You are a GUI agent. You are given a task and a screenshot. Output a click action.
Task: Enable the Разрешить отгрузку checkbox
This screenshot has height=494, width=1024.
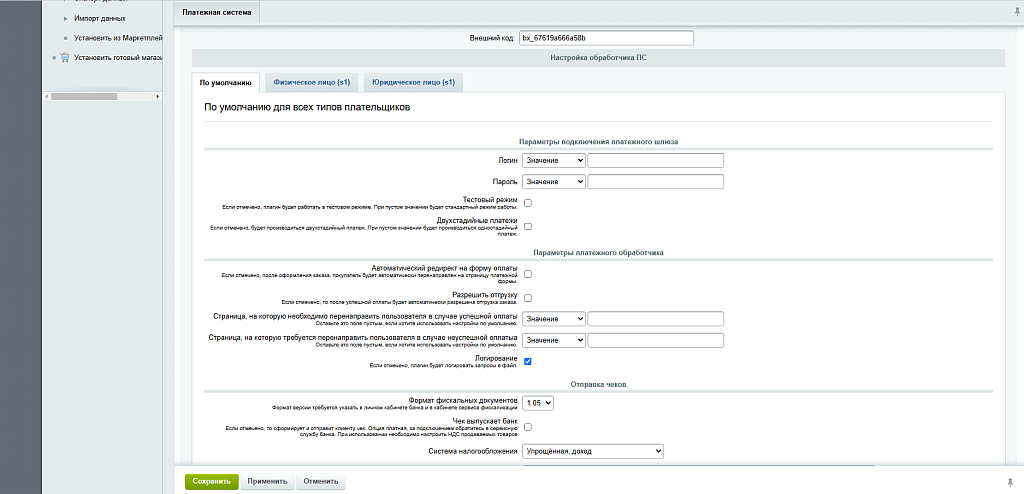528,298
